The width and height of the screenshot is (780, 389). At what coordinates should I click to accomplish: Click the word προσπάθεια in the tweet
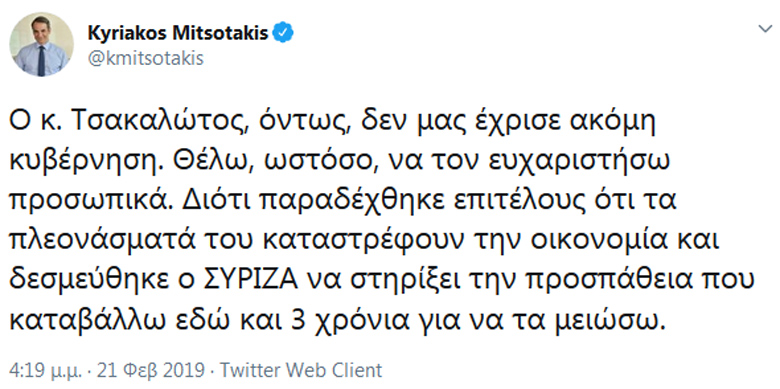pyautogui.click(x=622, y=282)
